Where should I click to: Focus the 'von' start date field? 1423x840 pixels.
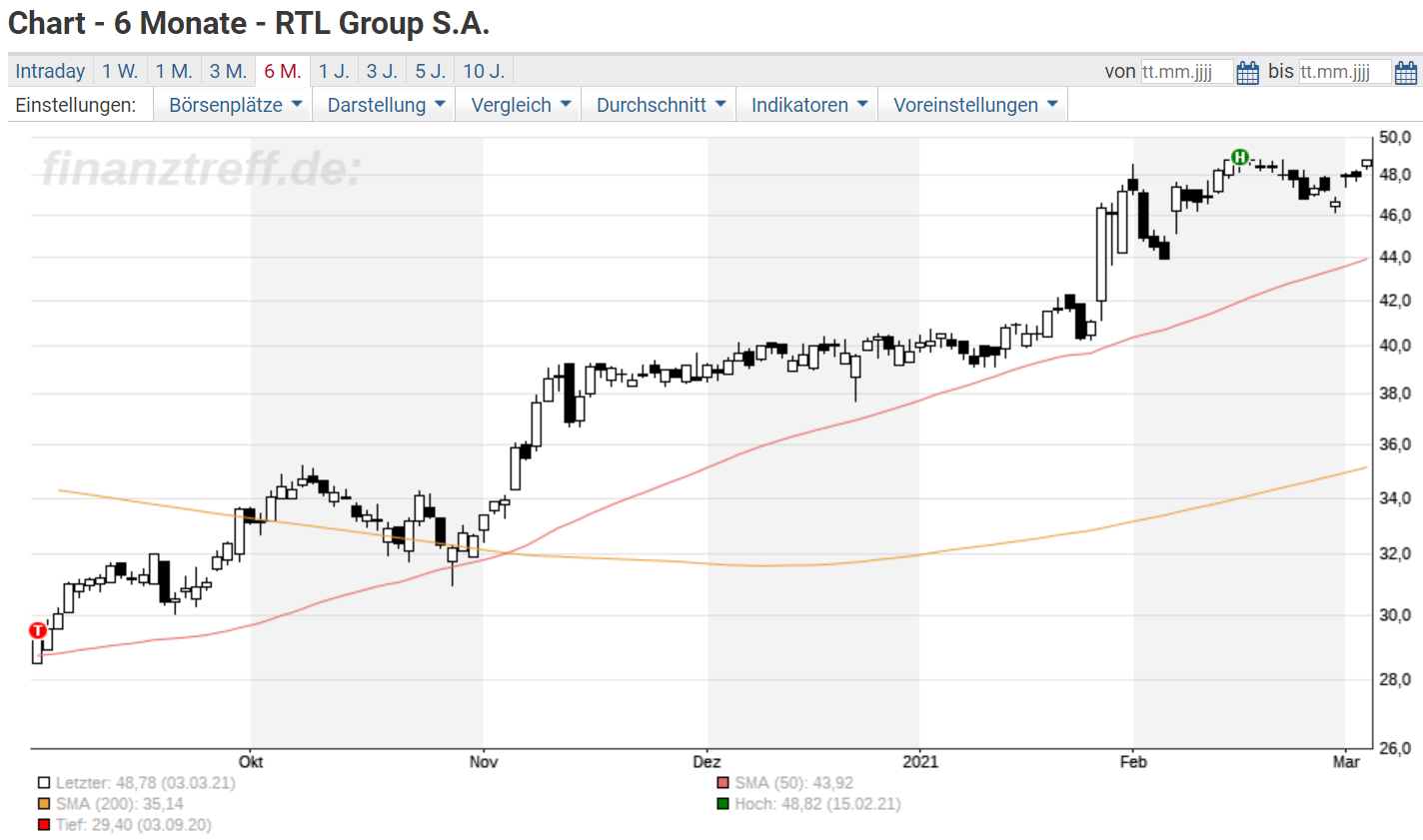[x=1186, y=72]
